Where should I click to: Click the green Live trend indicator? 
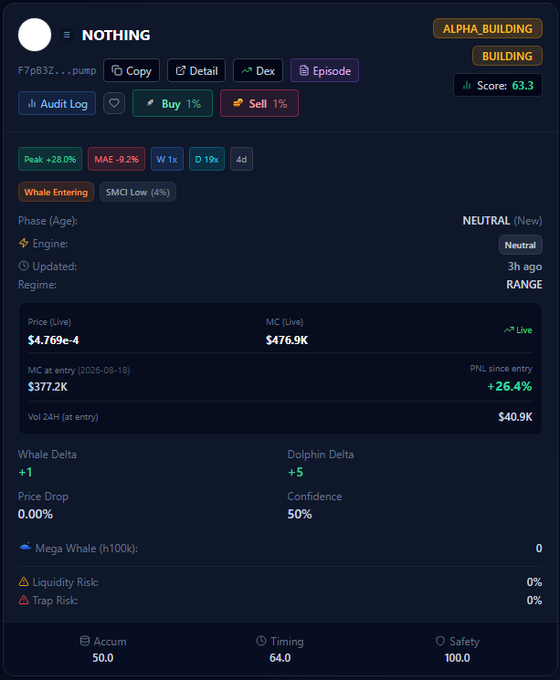coord(517,330)
